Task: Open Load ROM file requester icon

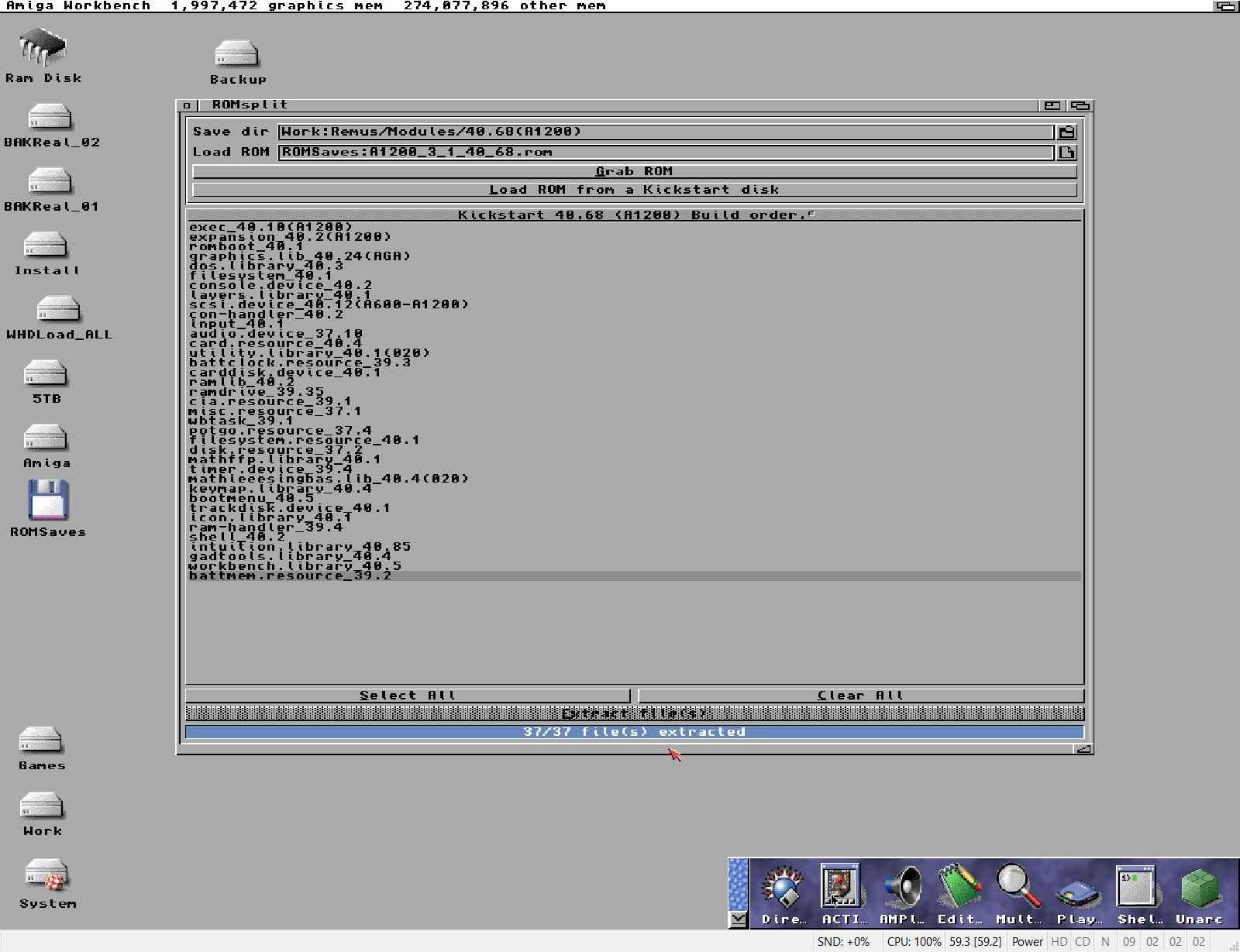Action: coord(1067,153)
